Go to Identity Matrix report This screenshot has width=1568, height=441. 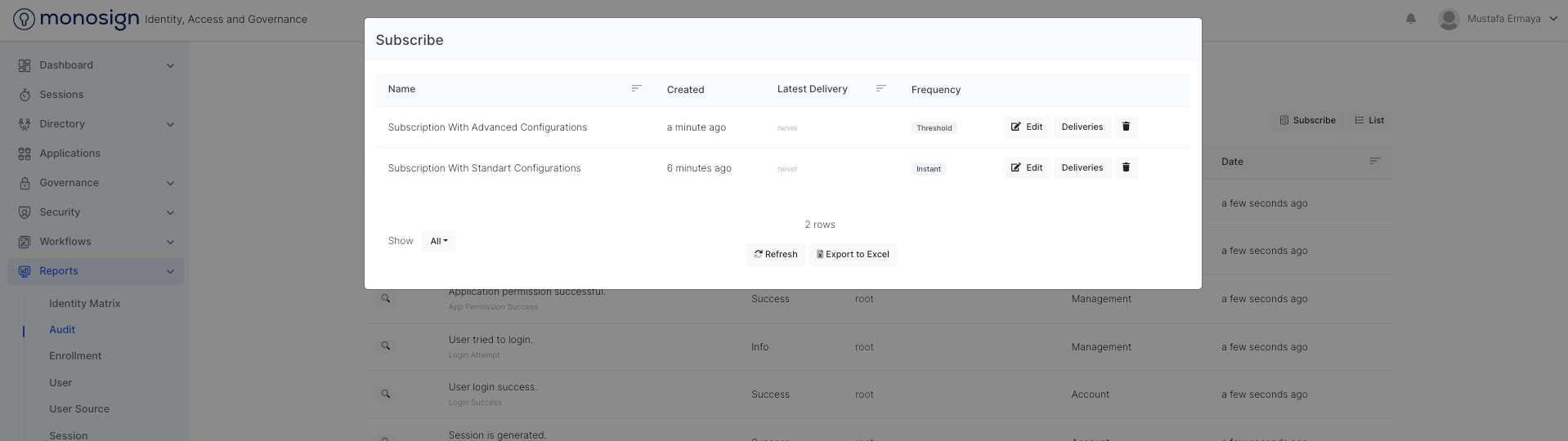(84, 304)
